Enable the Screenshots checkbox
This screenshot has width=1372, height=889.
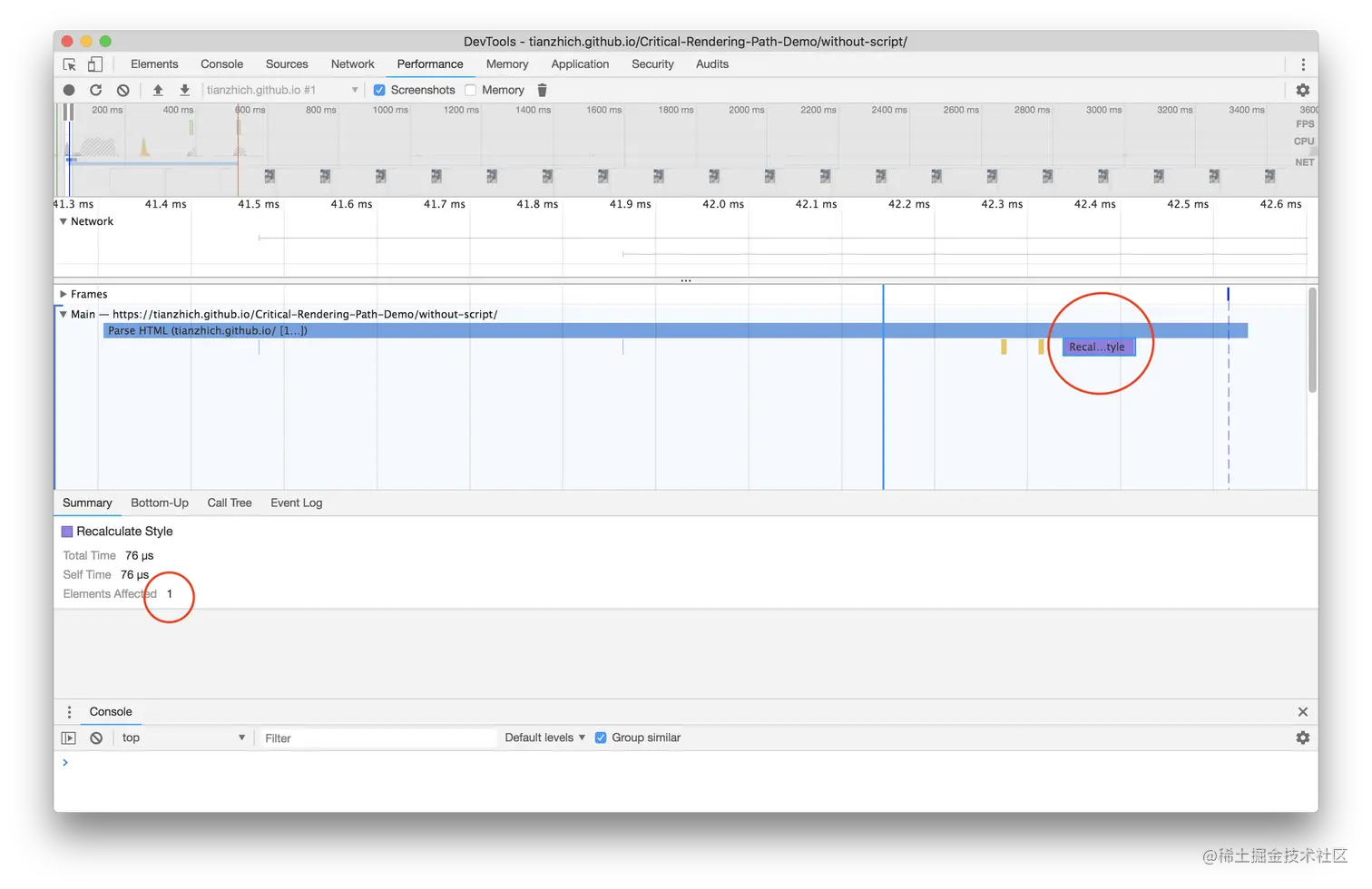click(x=379, y=90)
